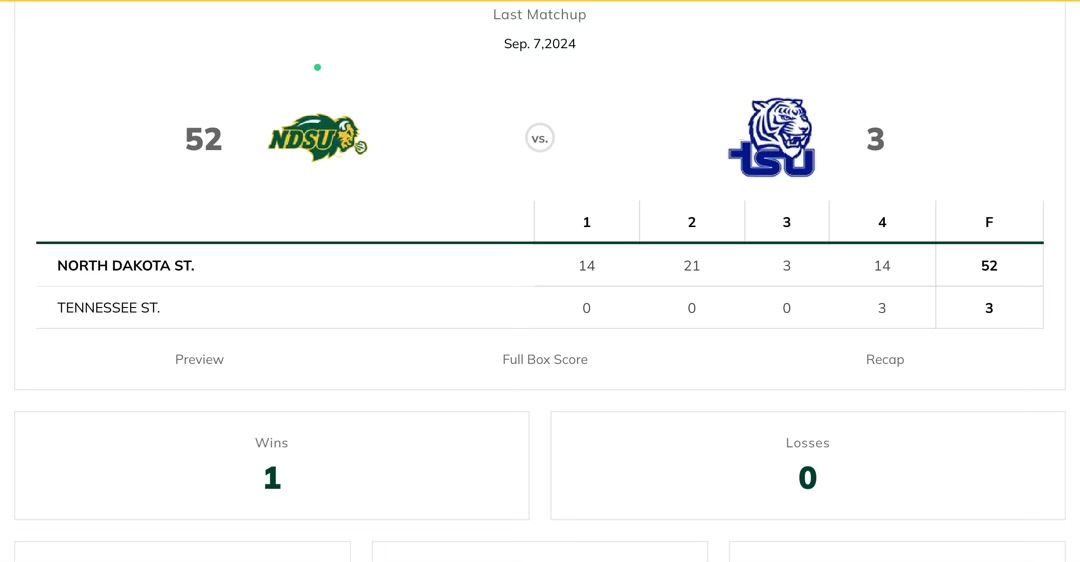The image size is (1080, 562).
Task: Click NDSU's large score of 52
Action: (x=204, y=139)
